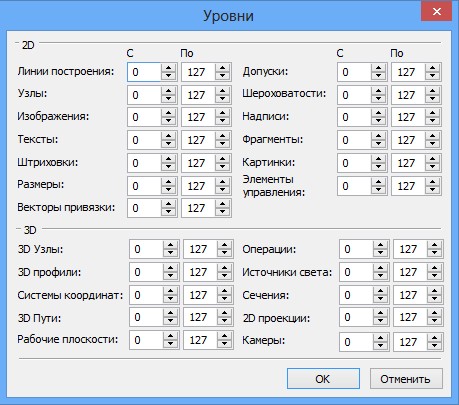Select the Размеры 'По' value field

[x=199, y=186]
